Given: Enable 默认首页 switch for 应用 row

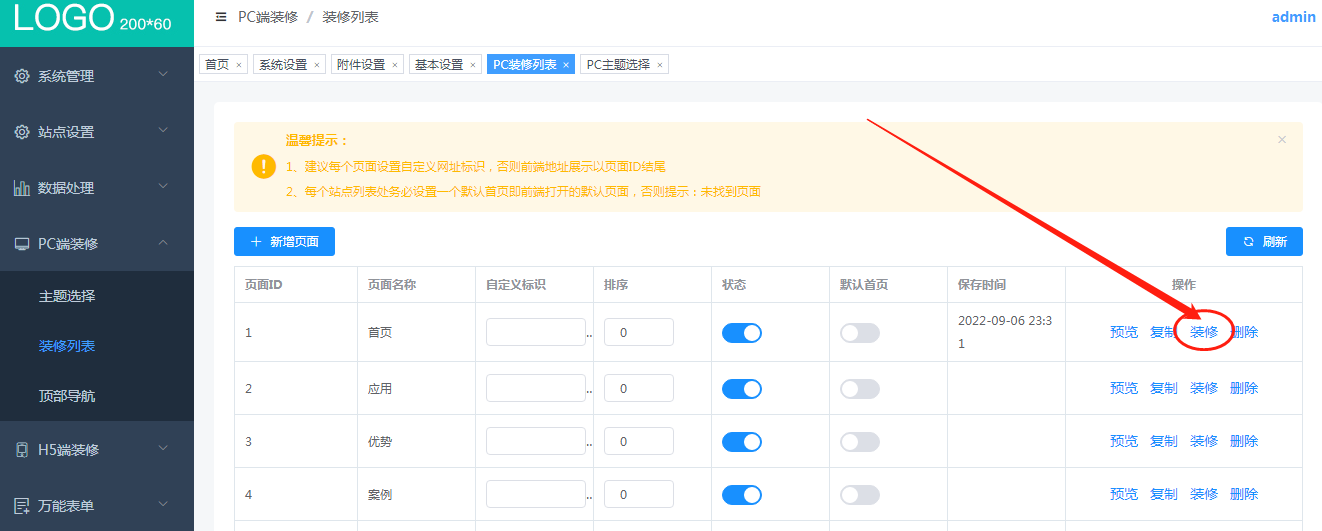Looking at the screenshot, I should 860,389.
